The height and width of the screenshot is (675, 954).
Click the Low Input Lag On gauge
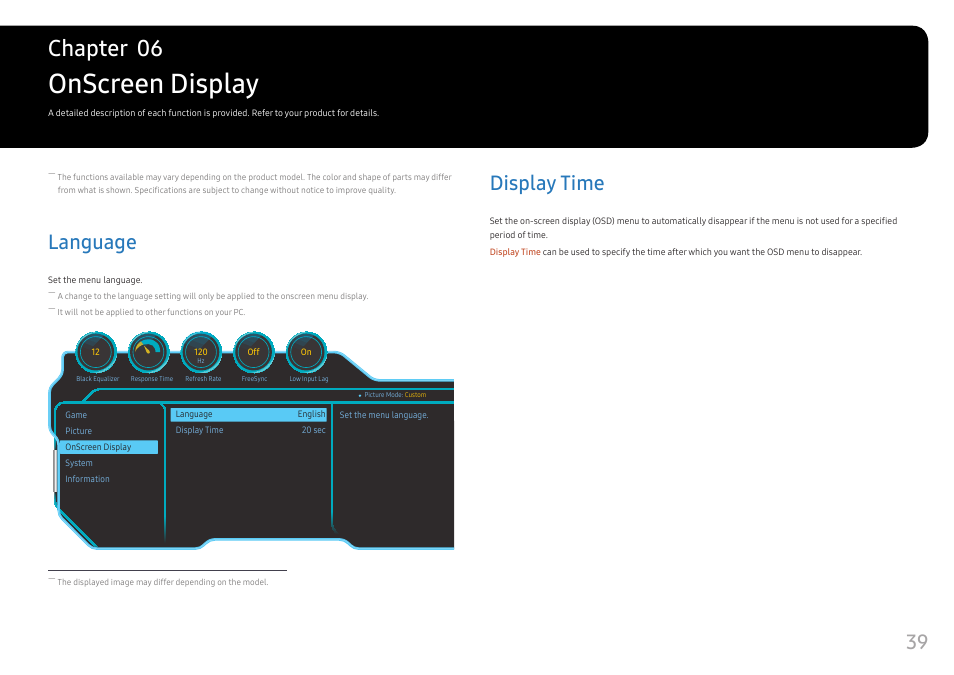point(306,352)
